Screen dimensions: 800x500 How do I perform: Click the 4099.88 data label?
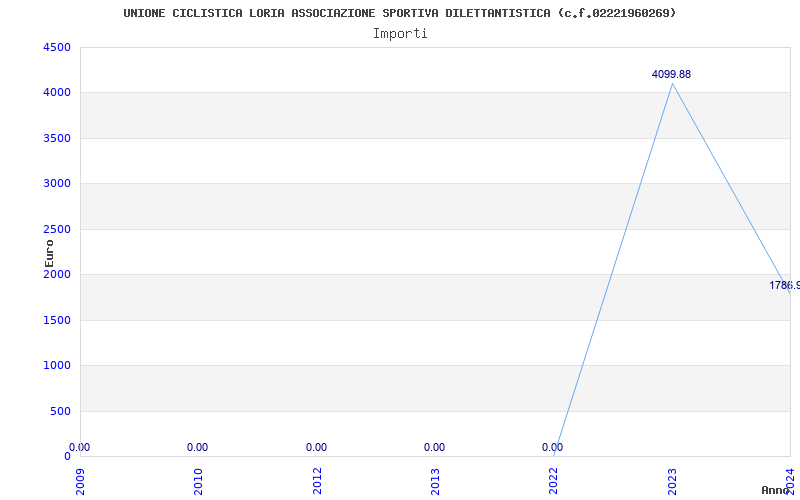point(671,74)
